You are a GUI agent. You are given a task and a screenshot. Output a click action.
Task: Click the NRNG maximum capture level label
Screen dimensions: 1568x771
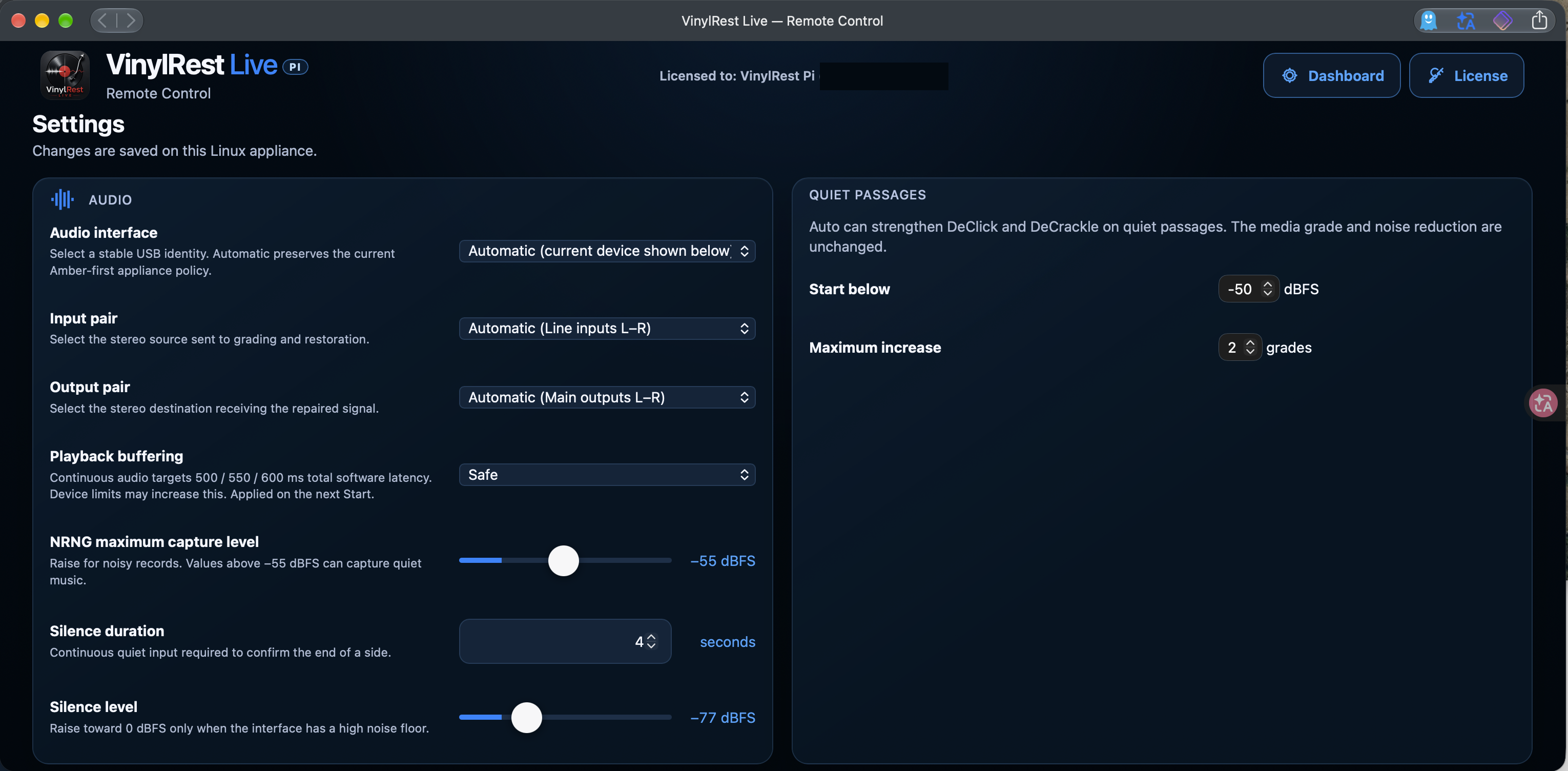click(154, 542)
